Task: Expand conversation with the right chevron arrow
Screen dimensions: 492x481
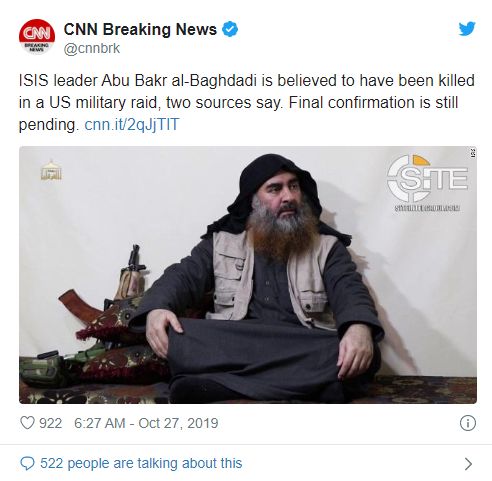Action: [x=468, y=464]
